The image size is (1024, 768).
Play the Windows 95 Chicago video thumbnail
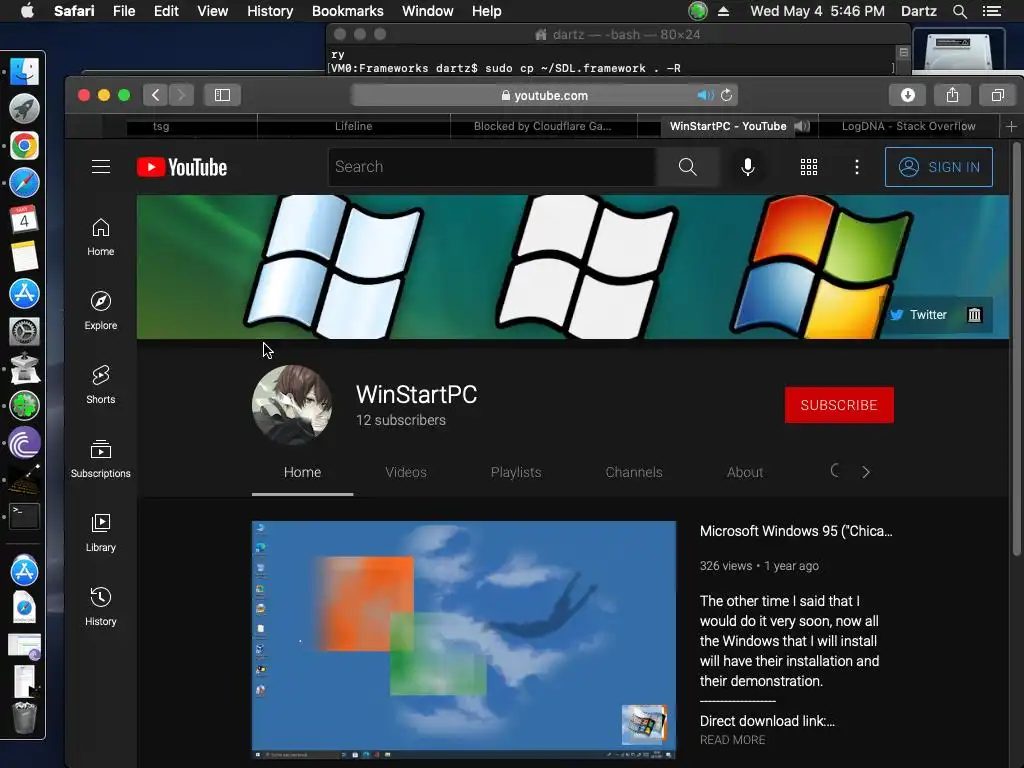point(464,640)
